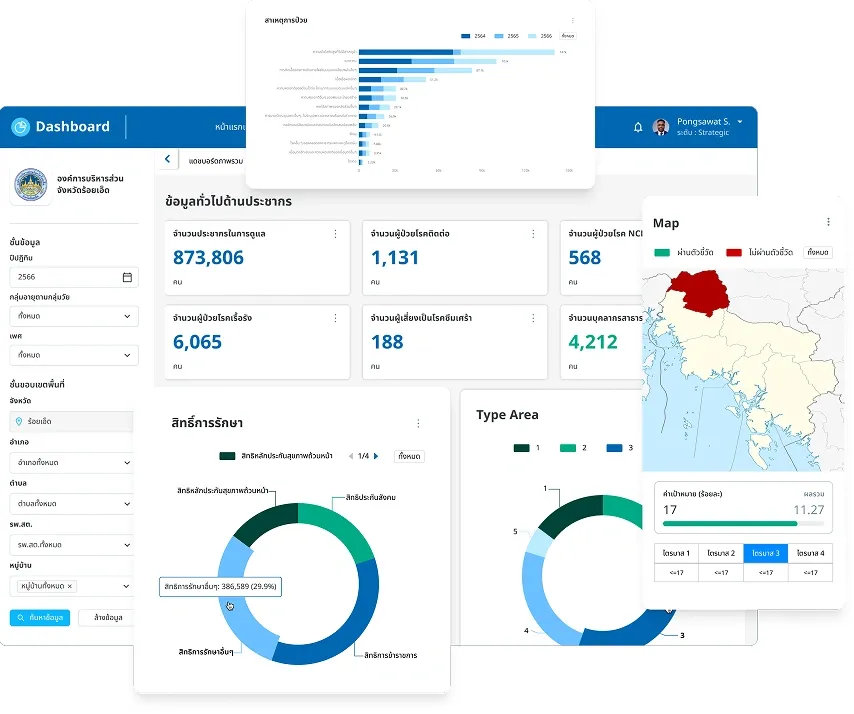
Task: Click next page arrow beside 1/4
Action: pyautogui.click(x=376, y=456)
